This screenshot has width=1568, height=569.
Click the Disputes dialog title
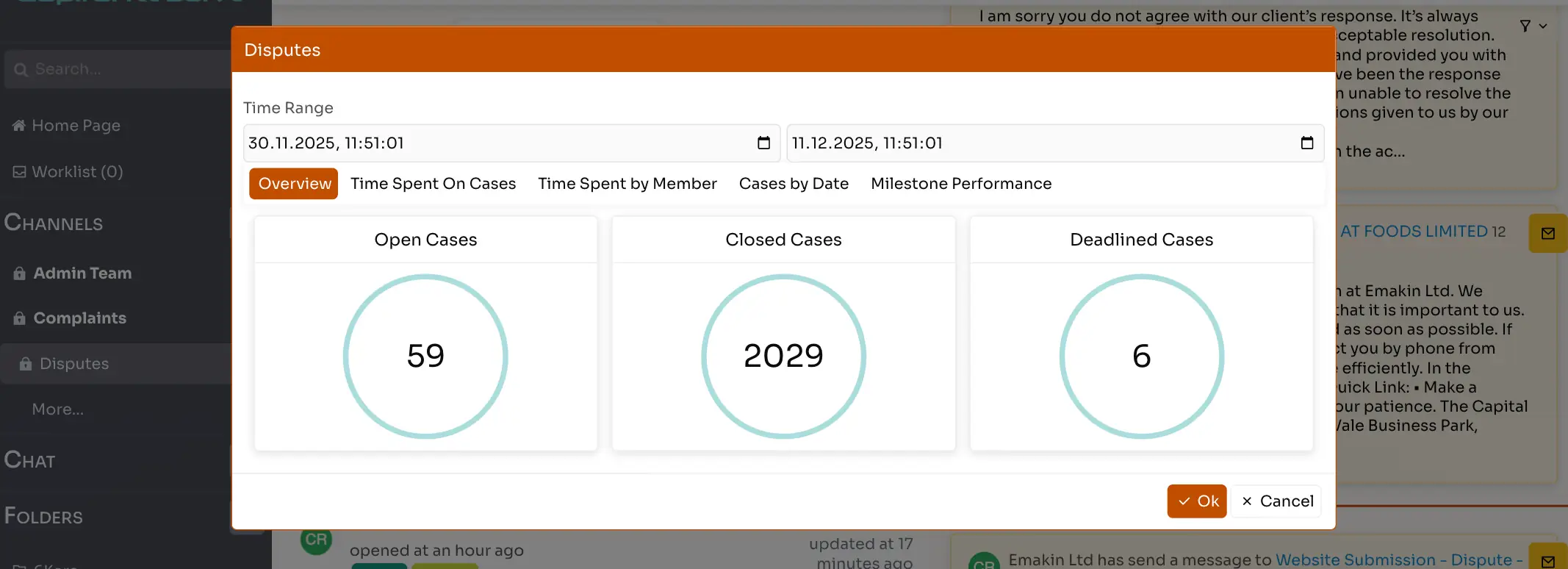(282, 50)
